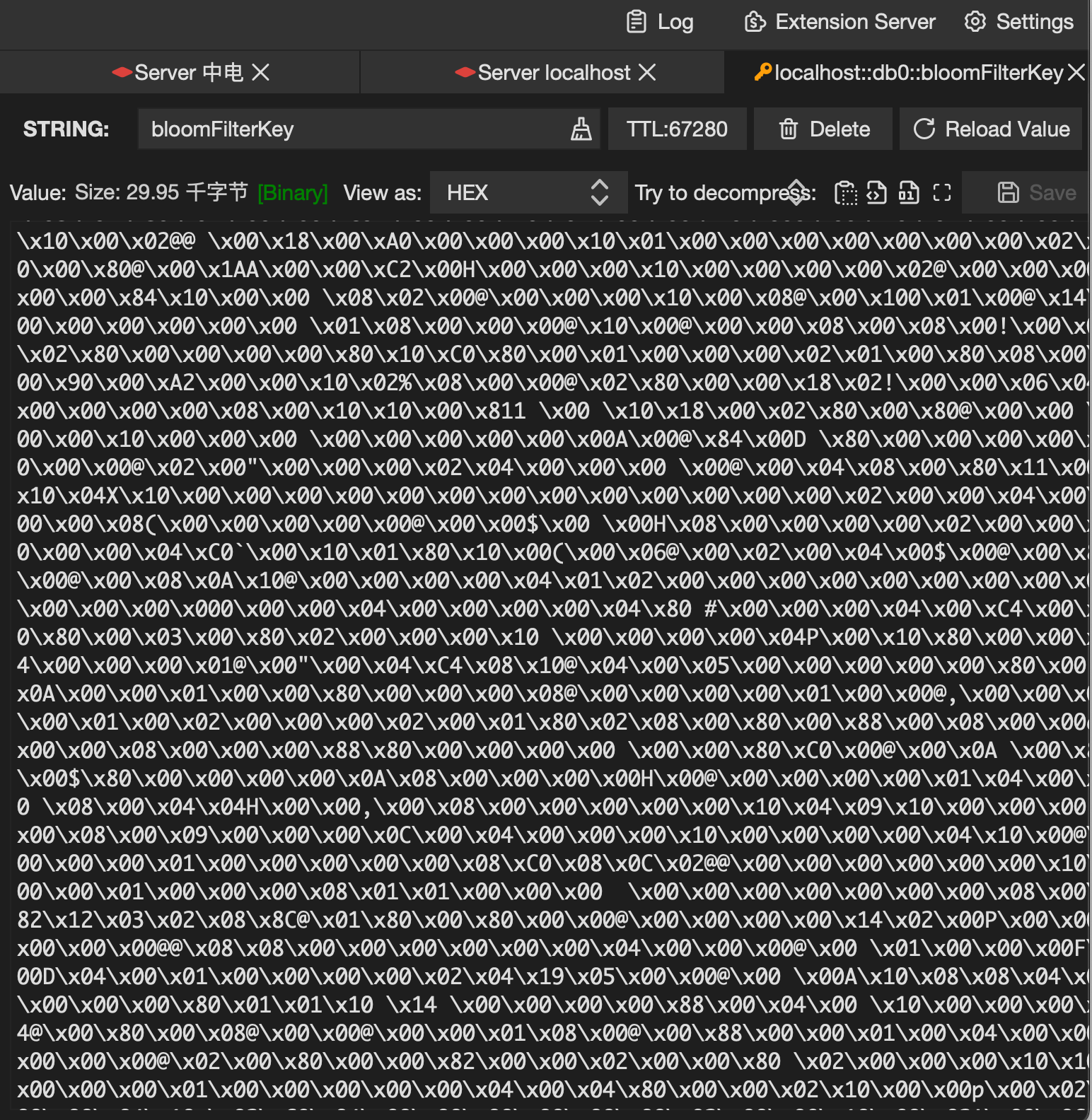Image resolution: width=1092 pixels, height=1120 pixels.
Task: Click the red Redis icon on Server 中电 tab
Action: pos(122,72)
